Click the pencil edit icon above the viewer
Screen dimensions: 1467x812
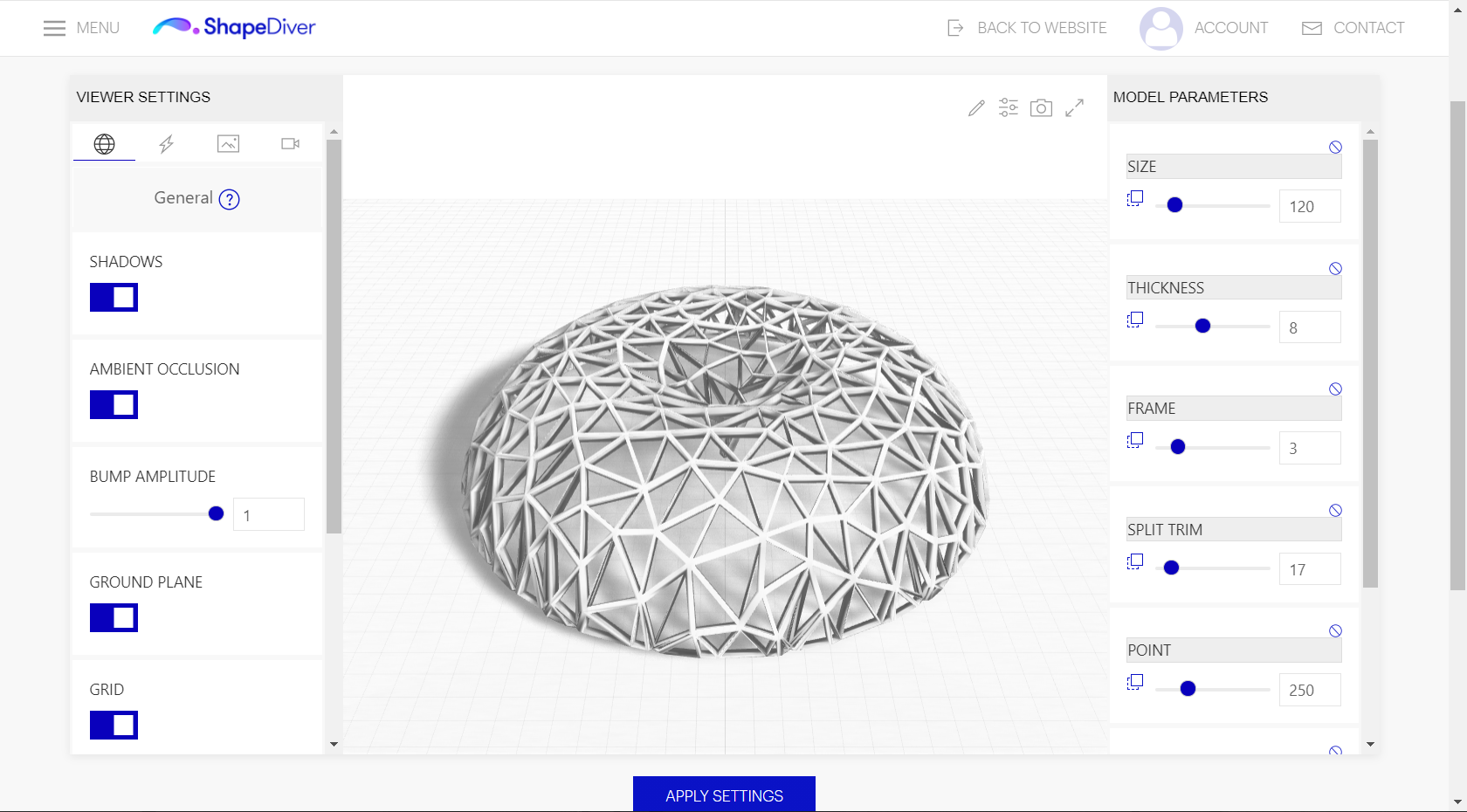pyautogui.click(x=976, y=108)
